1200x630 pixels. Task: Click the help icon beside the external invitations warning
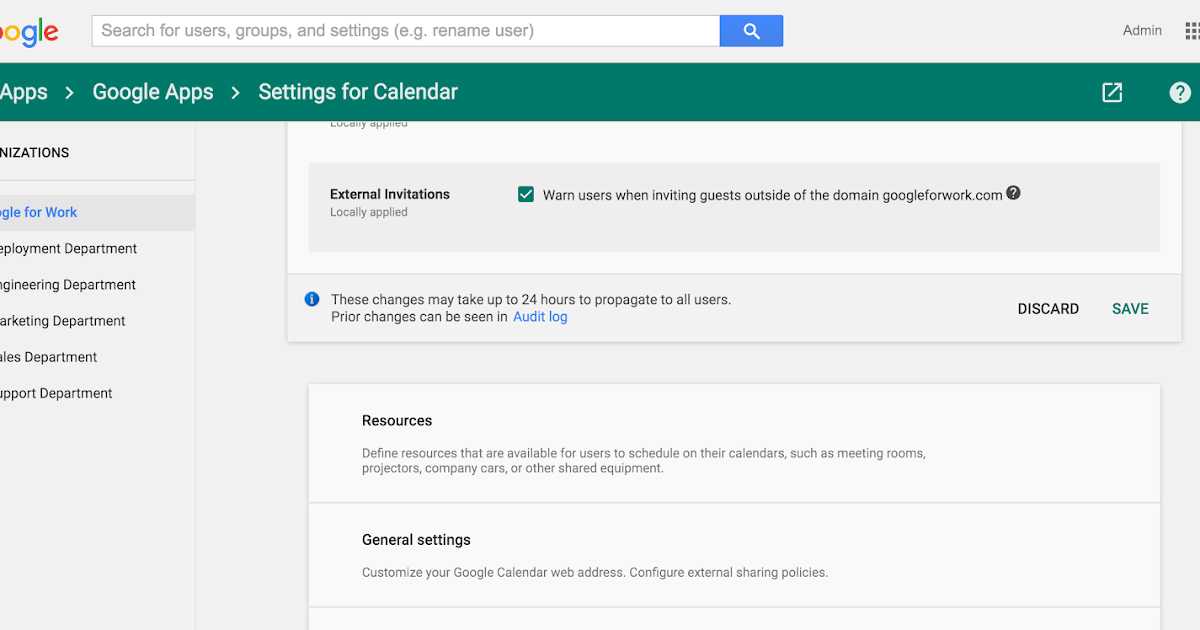(1013, 193)
